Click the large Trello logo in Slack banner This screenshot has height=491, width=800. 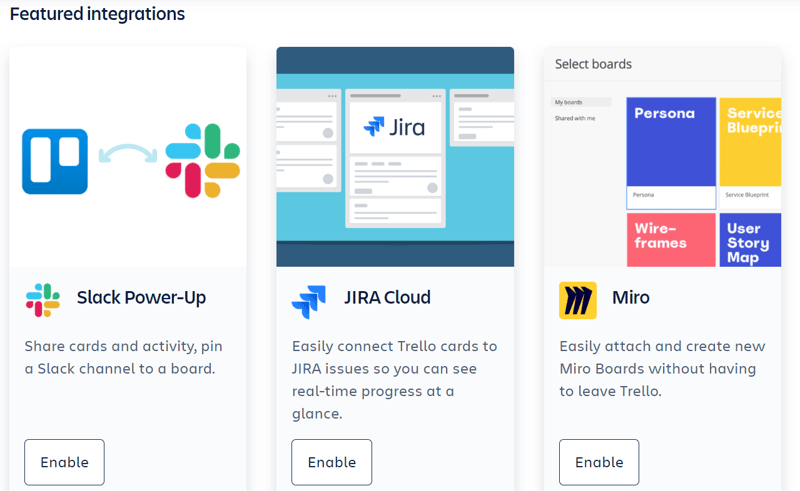(x=55, y=161)
